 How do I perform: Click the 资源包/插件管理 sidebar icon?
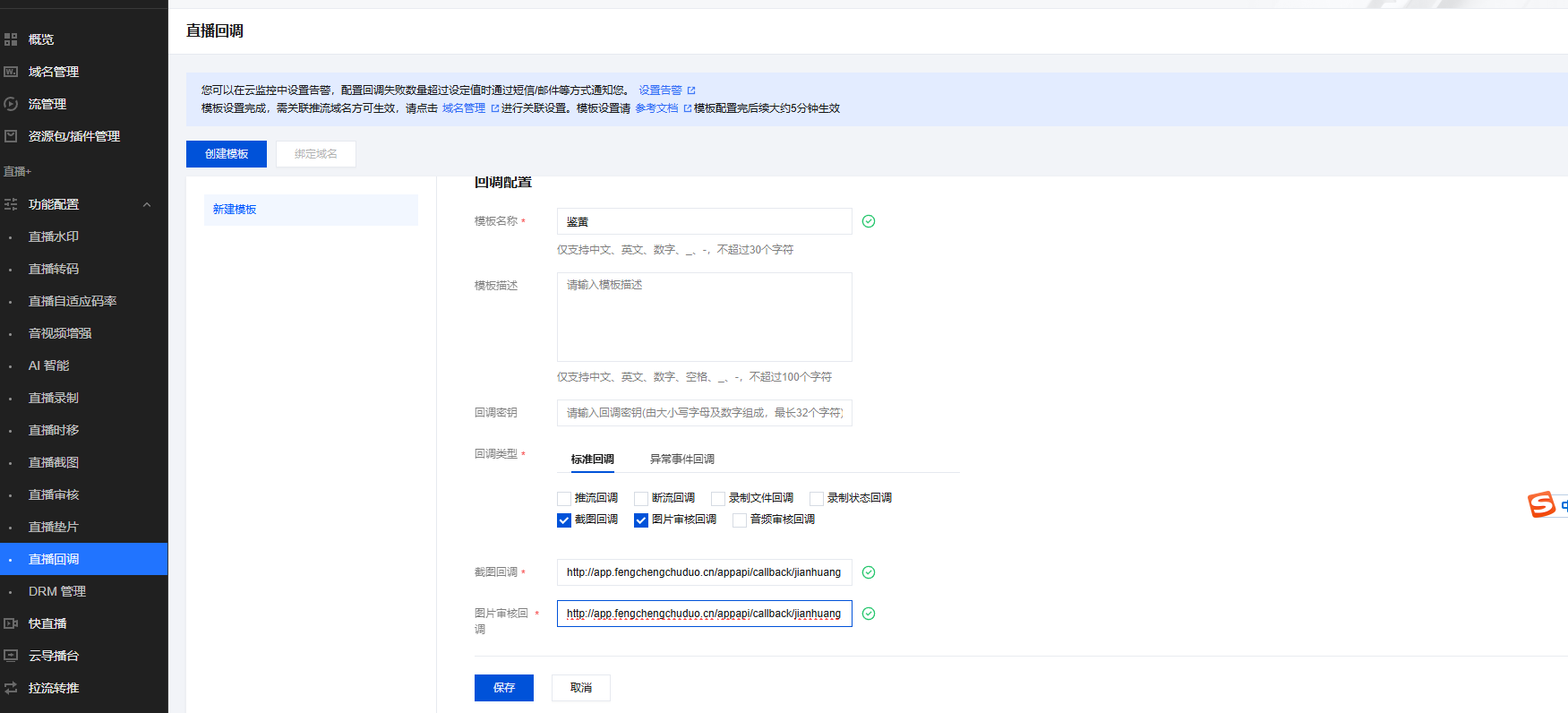tap(11, 136)
